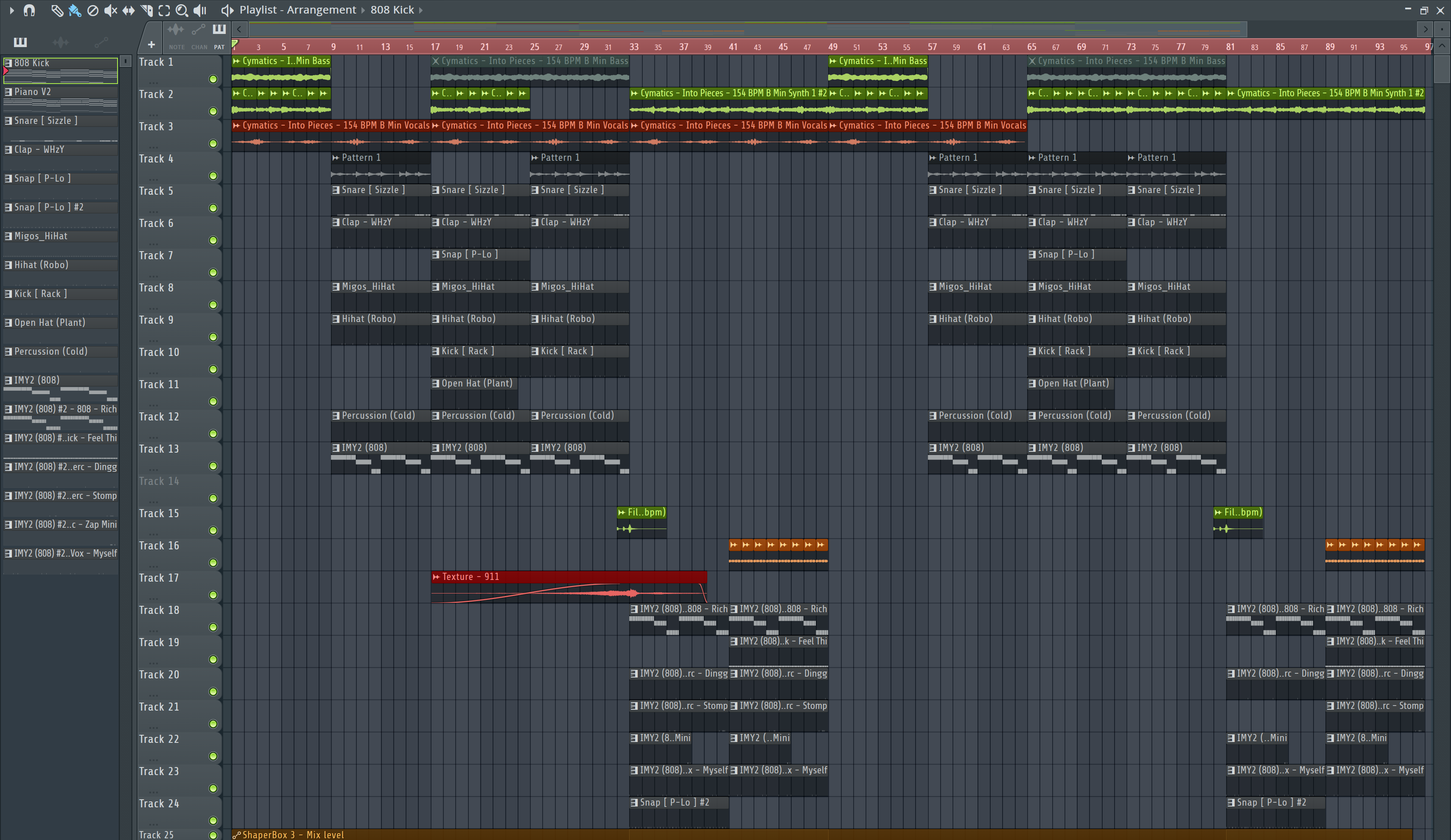The image size is (1451, 840).
Task: Open the playlist options menu arrow
Action: point(11,10)
